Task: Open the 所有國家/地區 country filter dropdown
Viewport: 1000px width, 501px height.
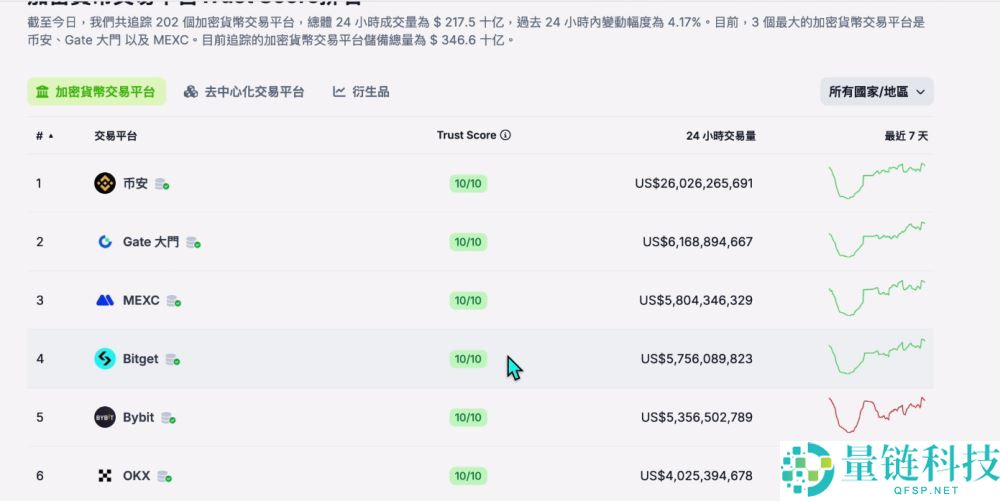Action: 876,92
